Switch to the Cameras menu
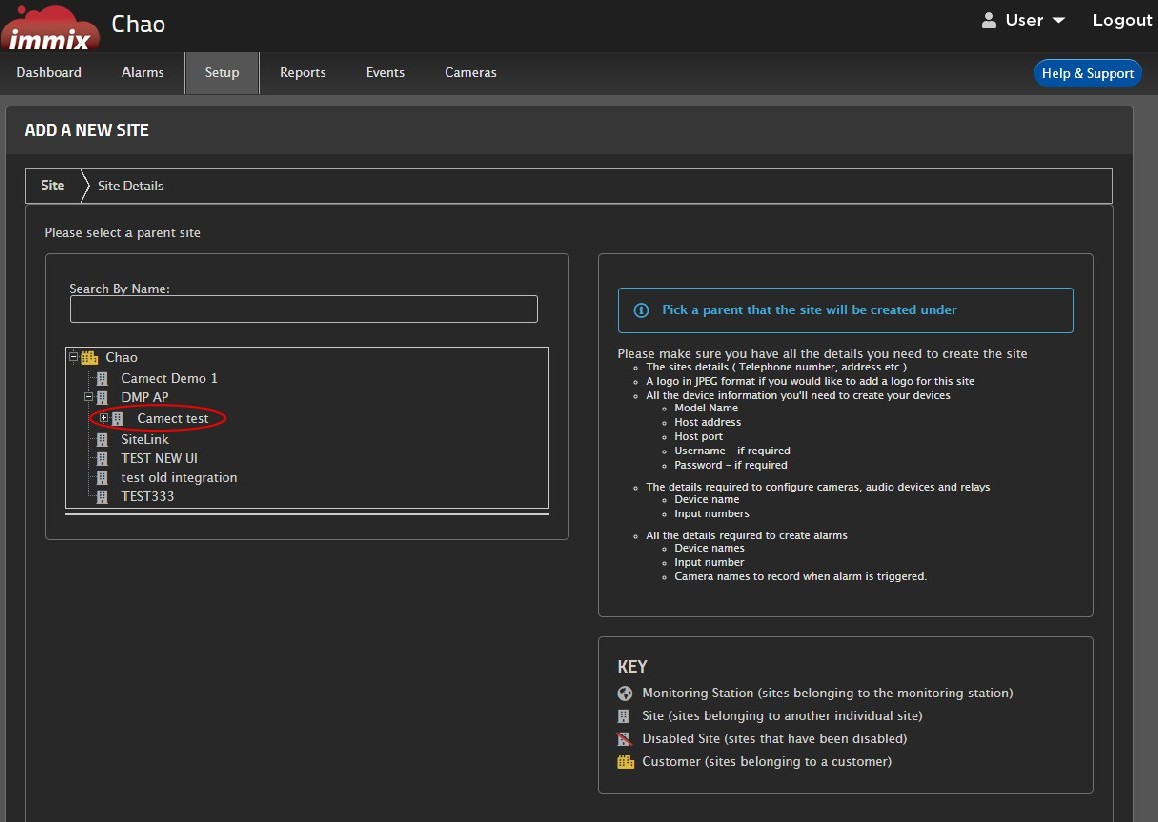The width and height of the screenshot is (1158, 822). [x=470, y=73]
